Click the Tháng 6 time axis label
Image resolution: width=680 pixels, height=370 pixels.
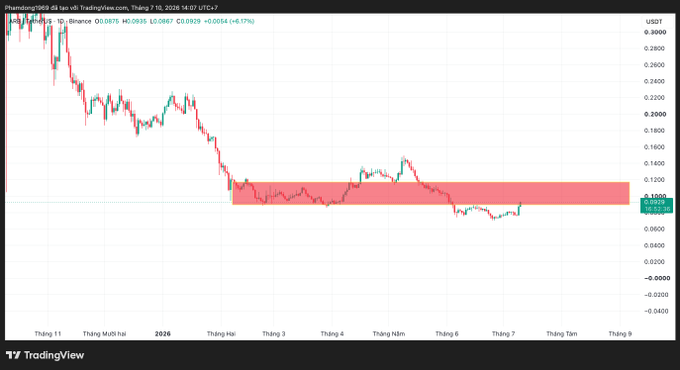pyautogui.click(x=447, y=334)
